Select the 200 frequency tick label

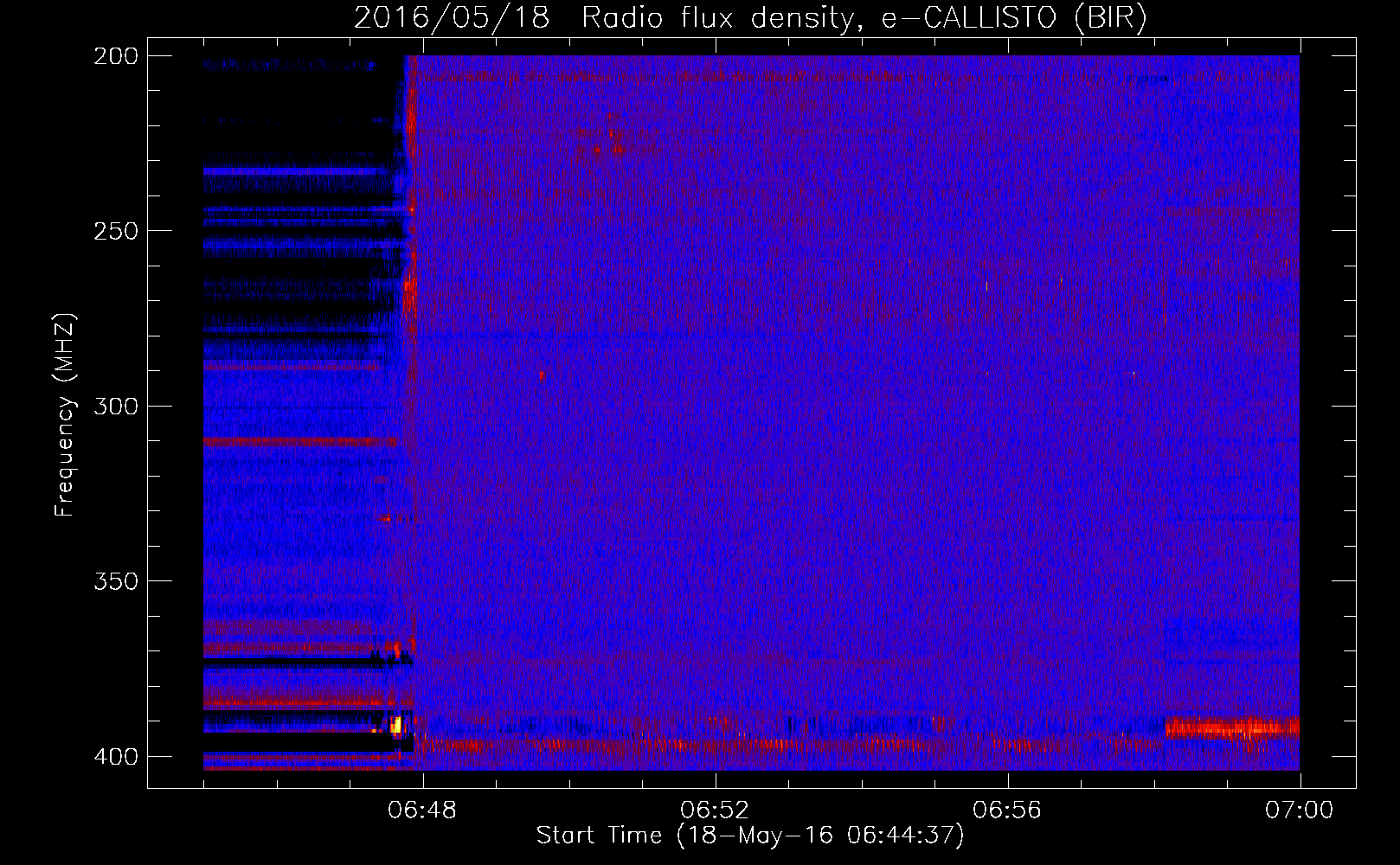point(116,56)
